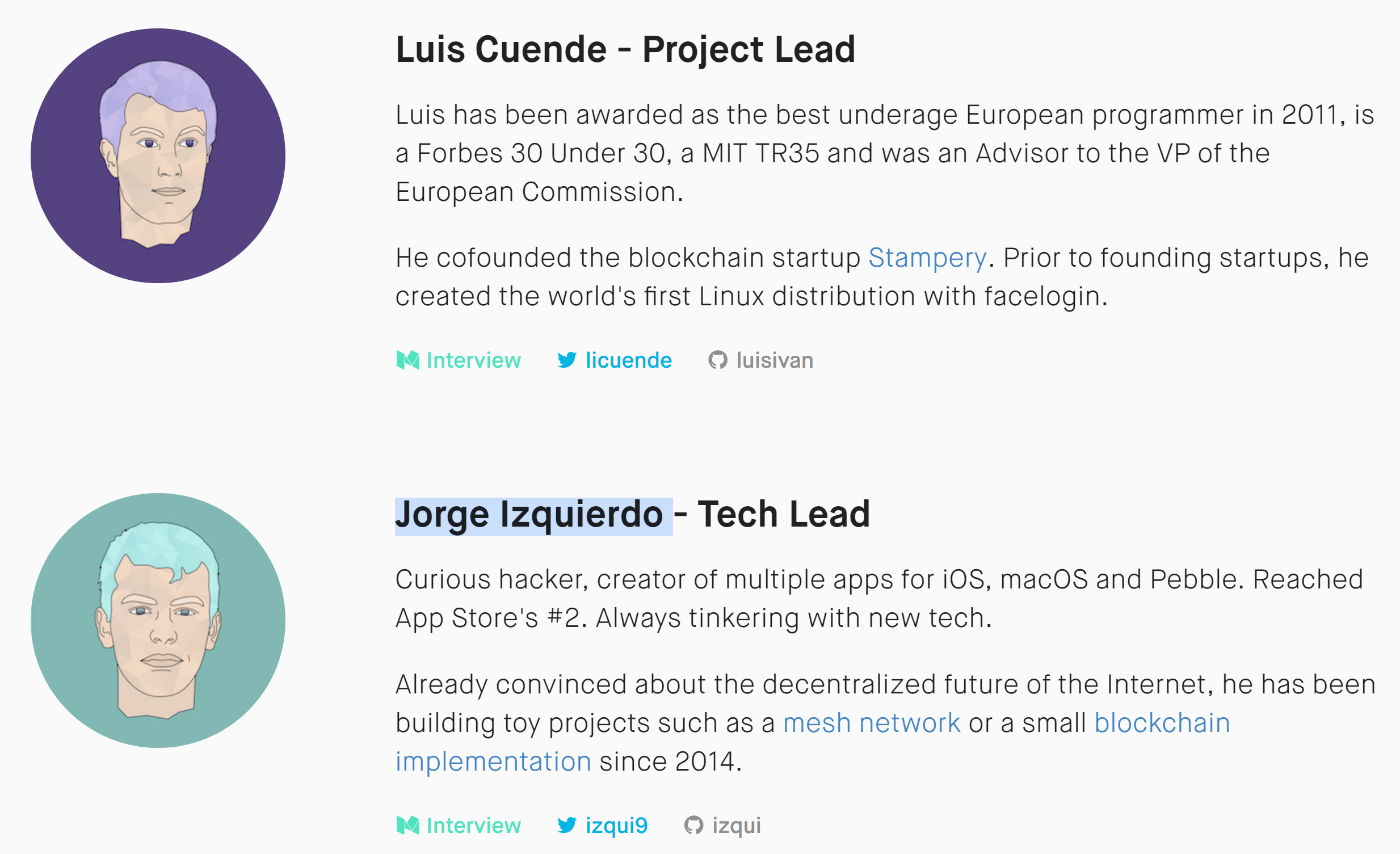Image resolution: width=1400 pixels, height=854 pixels.
Task: Click the Medium icon beside Jorge's Interview
Action: pos(407,825)
